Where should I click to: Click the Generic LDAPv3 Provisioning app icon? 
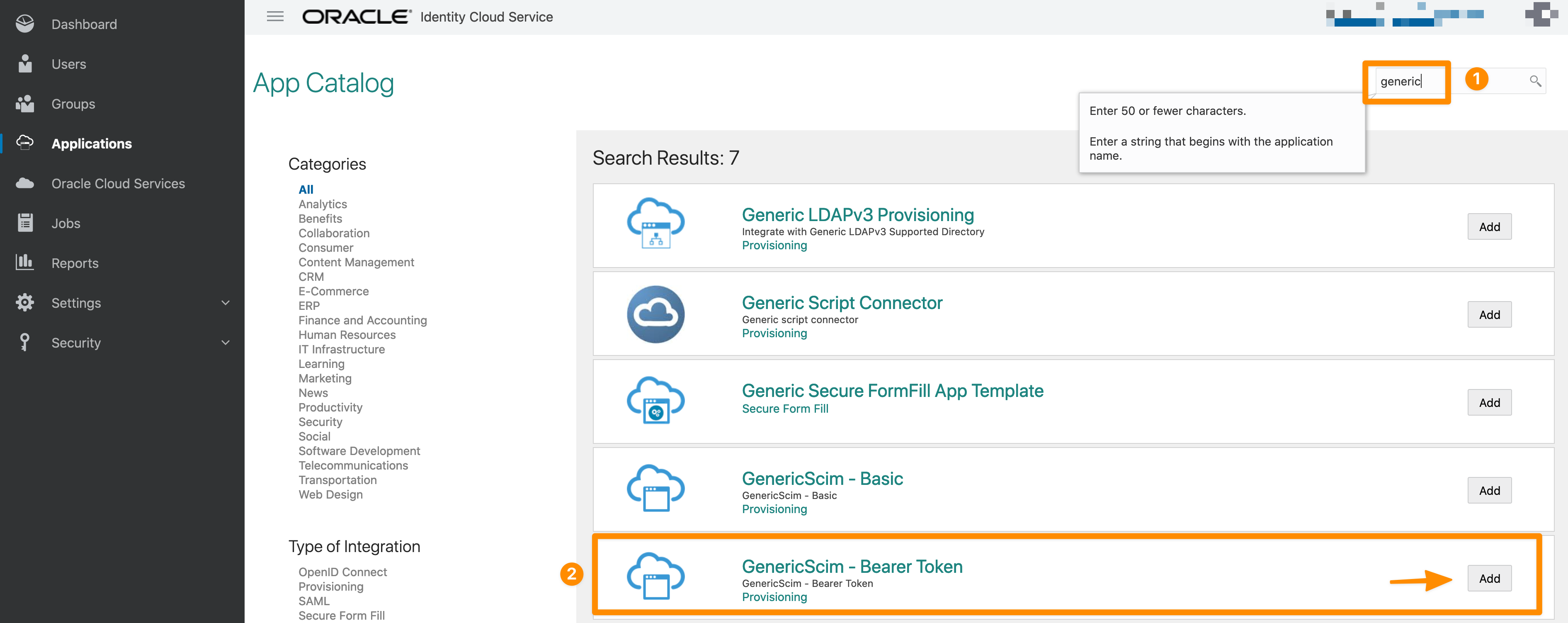point(655,223)
